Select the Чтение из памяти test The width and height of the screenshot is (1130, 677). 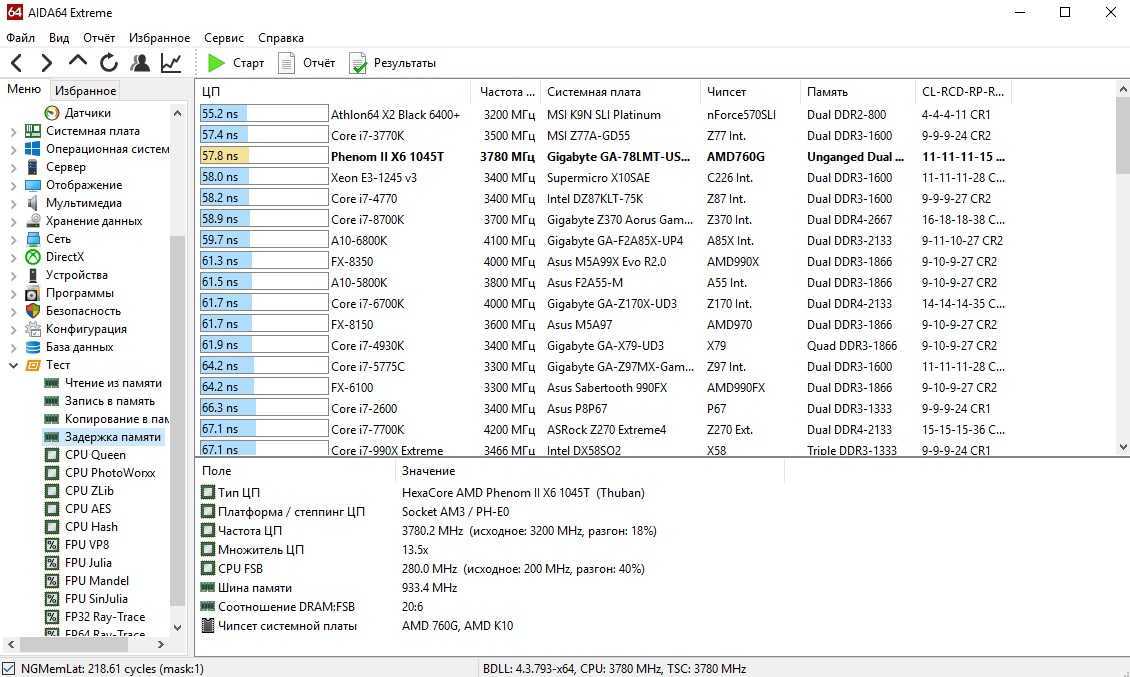(x=113, y=383)
